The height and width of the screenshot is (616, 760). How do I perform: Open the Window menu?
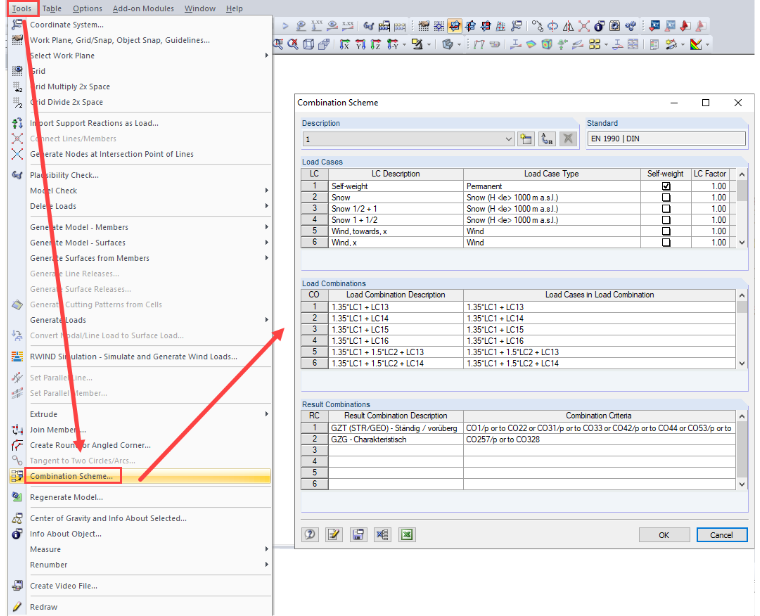tap(200, 8)
